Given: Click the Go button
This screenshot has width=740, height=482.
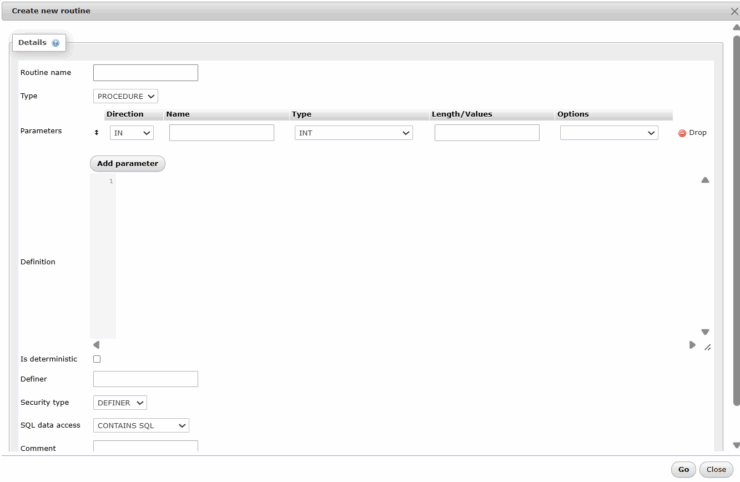Looking at the screenshot, I should pyautogui.click(x=683, y=469).
